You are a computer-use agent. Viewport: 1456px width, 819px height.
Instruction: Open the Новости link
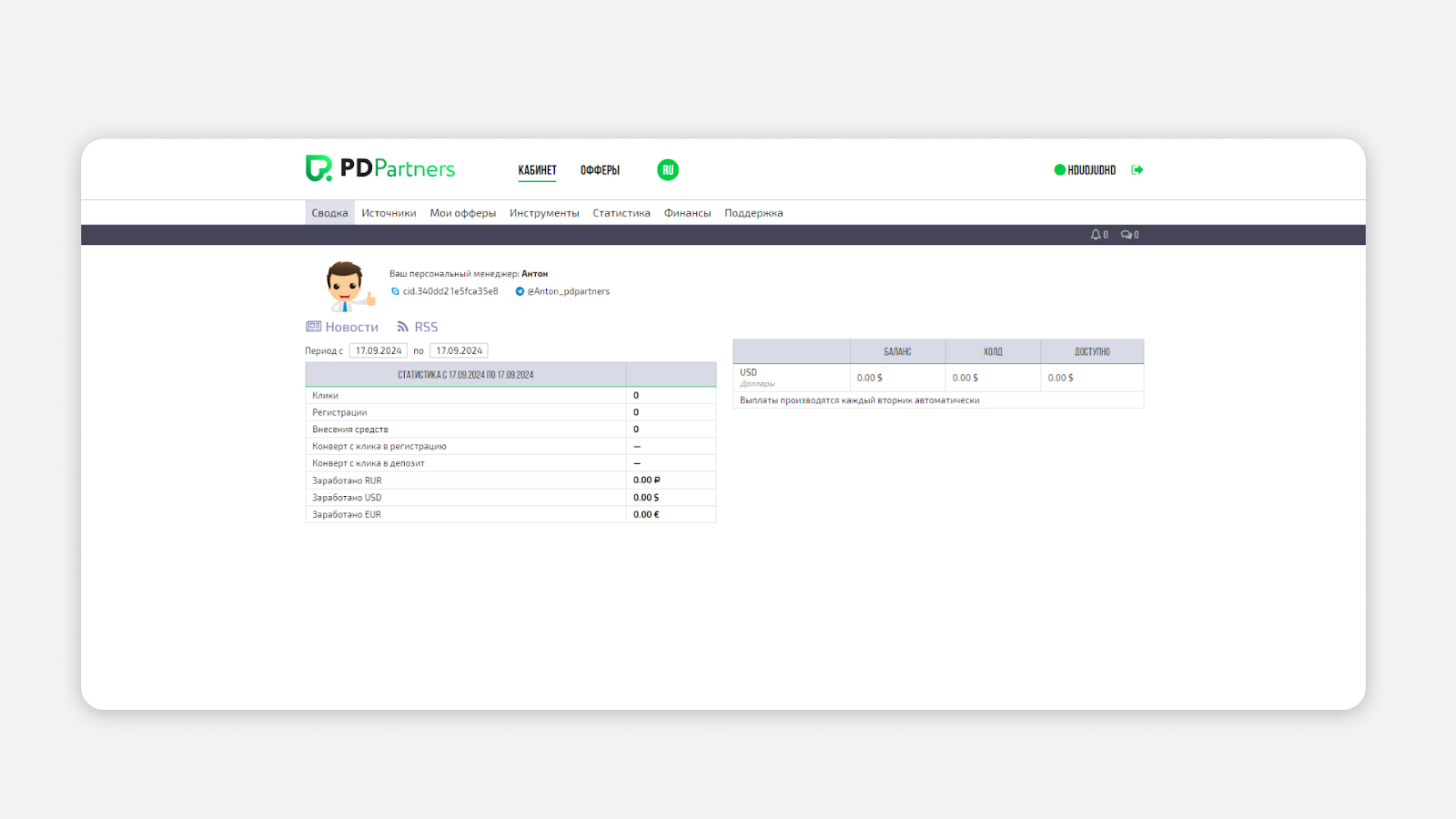351,327
